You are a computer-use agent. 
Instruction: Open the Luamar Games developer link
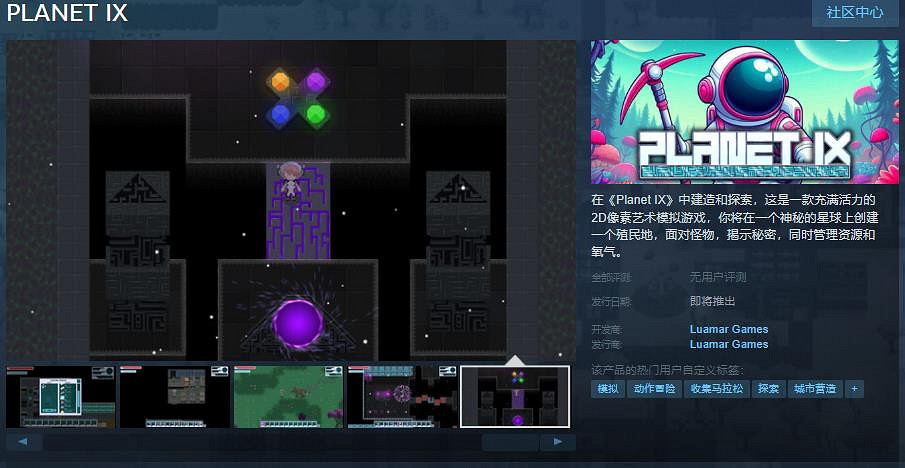coord(729,329)
